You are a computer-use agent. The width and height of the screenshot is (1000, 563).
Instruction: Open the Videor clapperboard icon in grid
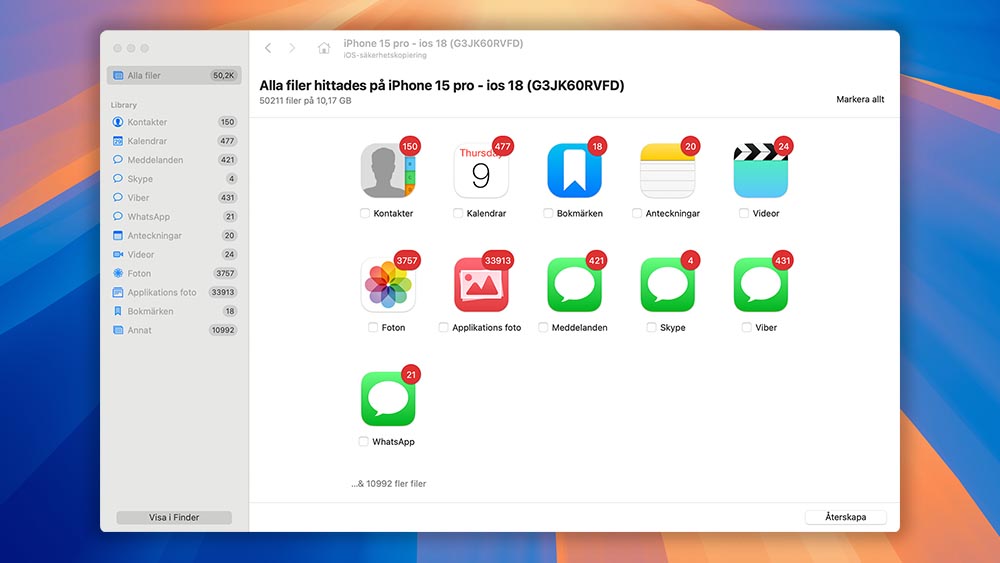point(760,171)
